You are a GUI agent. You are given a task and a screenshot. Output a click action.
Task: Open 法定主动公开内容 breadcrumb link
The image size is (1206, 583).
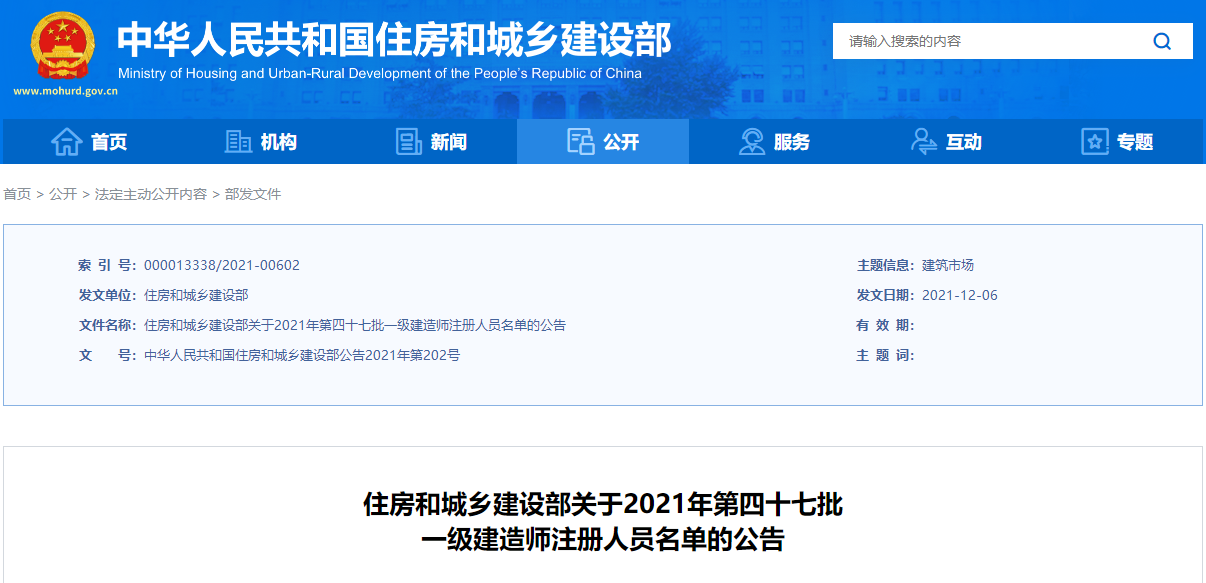(151, 194)
